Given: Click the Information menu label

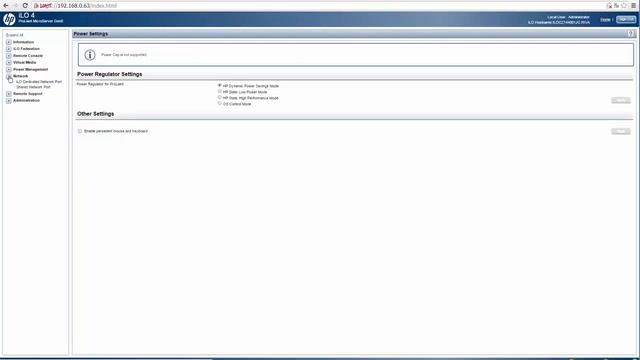Looking at the screenshot, I should click(x=24, y=42).
